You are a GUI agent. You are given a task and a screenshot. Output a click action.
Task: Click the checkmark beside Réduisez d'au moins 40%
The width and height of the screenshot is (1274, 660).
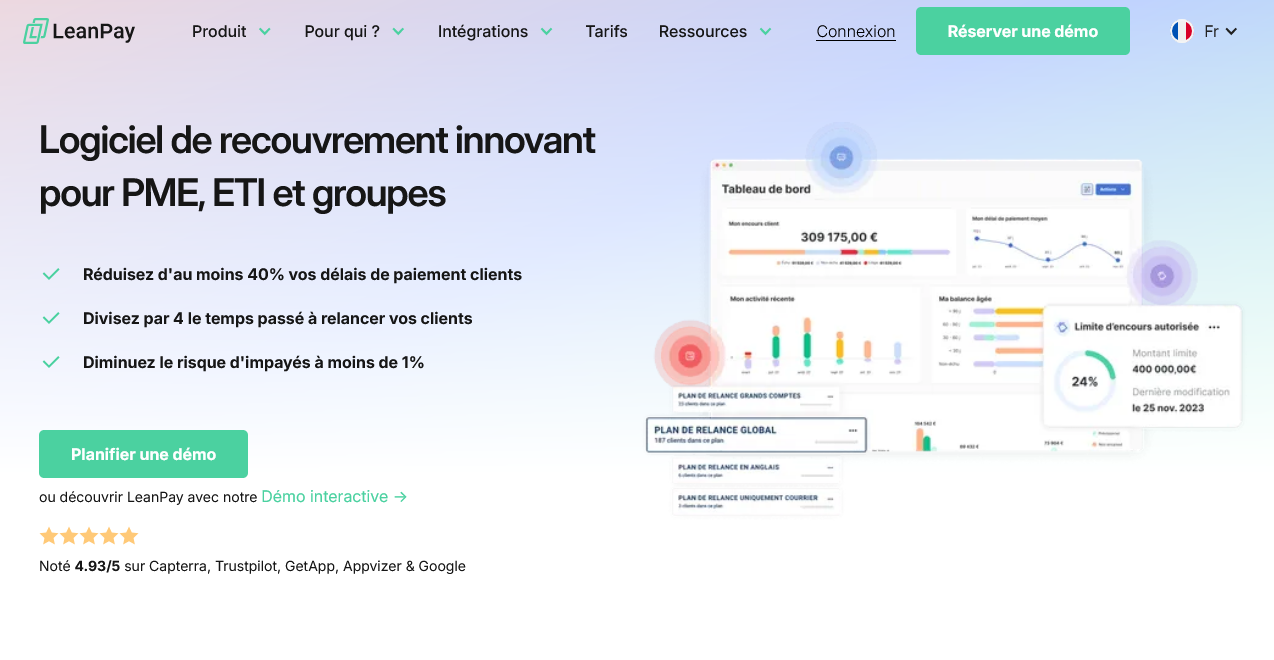[x=50, y=274]
